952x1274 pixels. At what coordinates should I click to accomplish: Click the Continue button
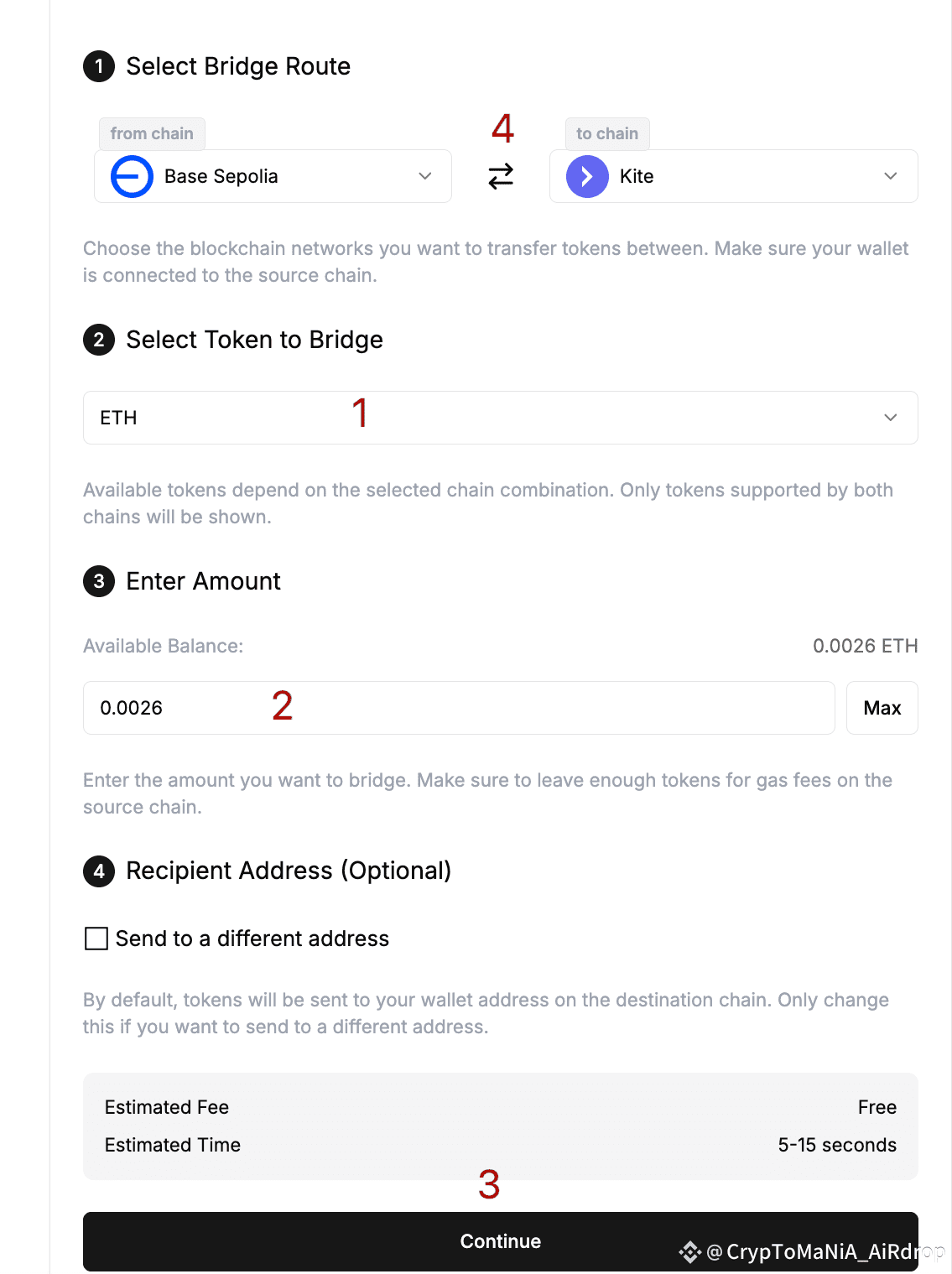pyautogui.click(x=501, y=1241)
